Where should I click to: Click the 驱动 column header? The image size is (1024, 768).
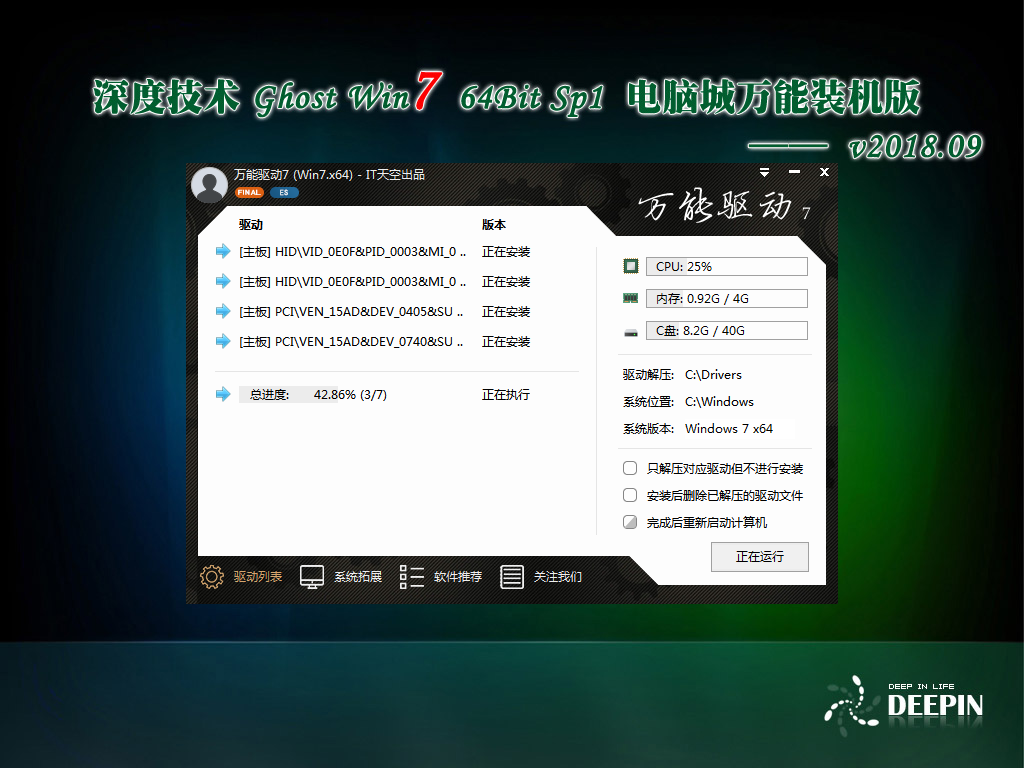[251, 225]
